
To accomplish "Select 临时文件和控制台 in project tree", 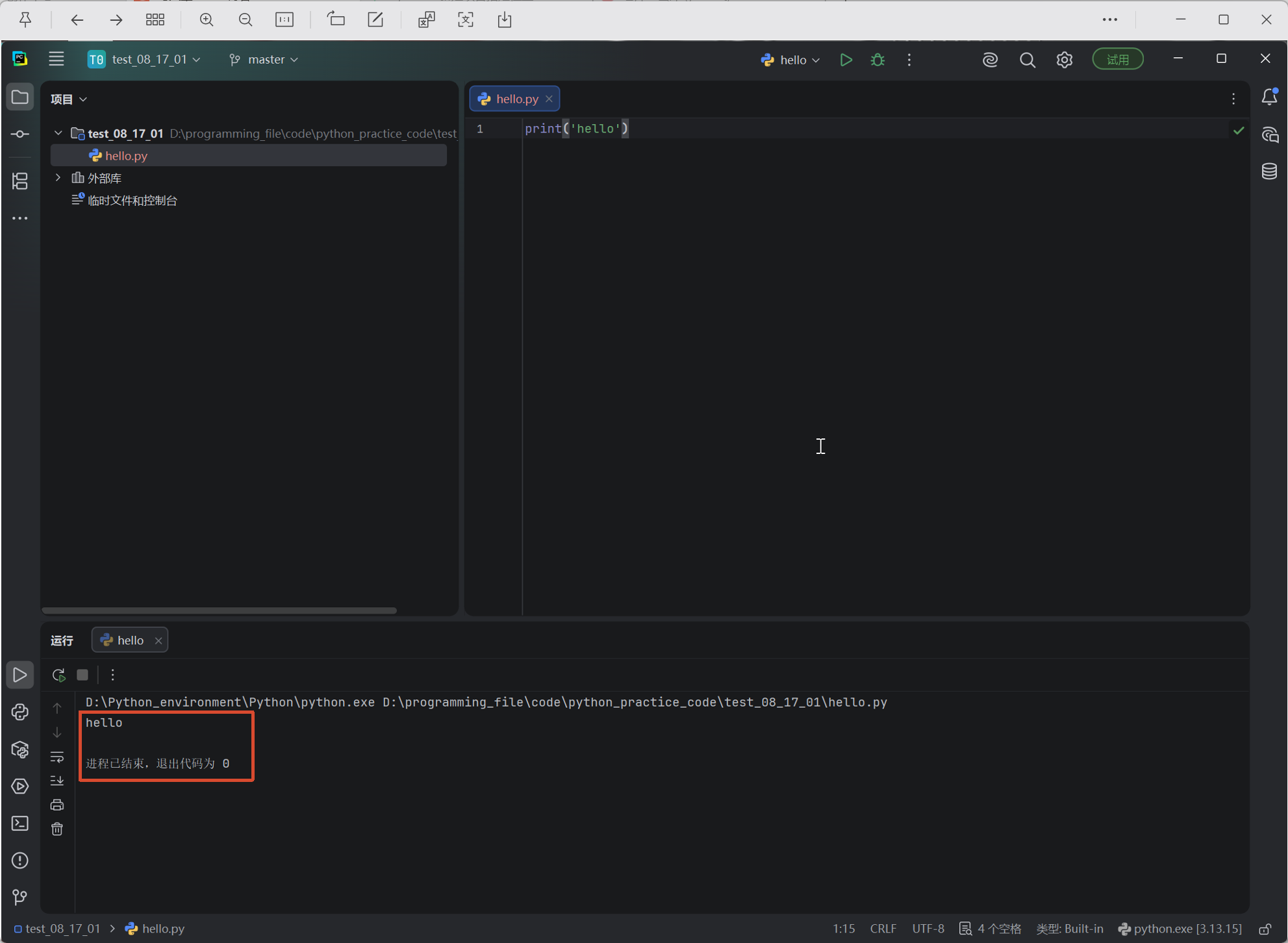I will [x=132, y=200].
